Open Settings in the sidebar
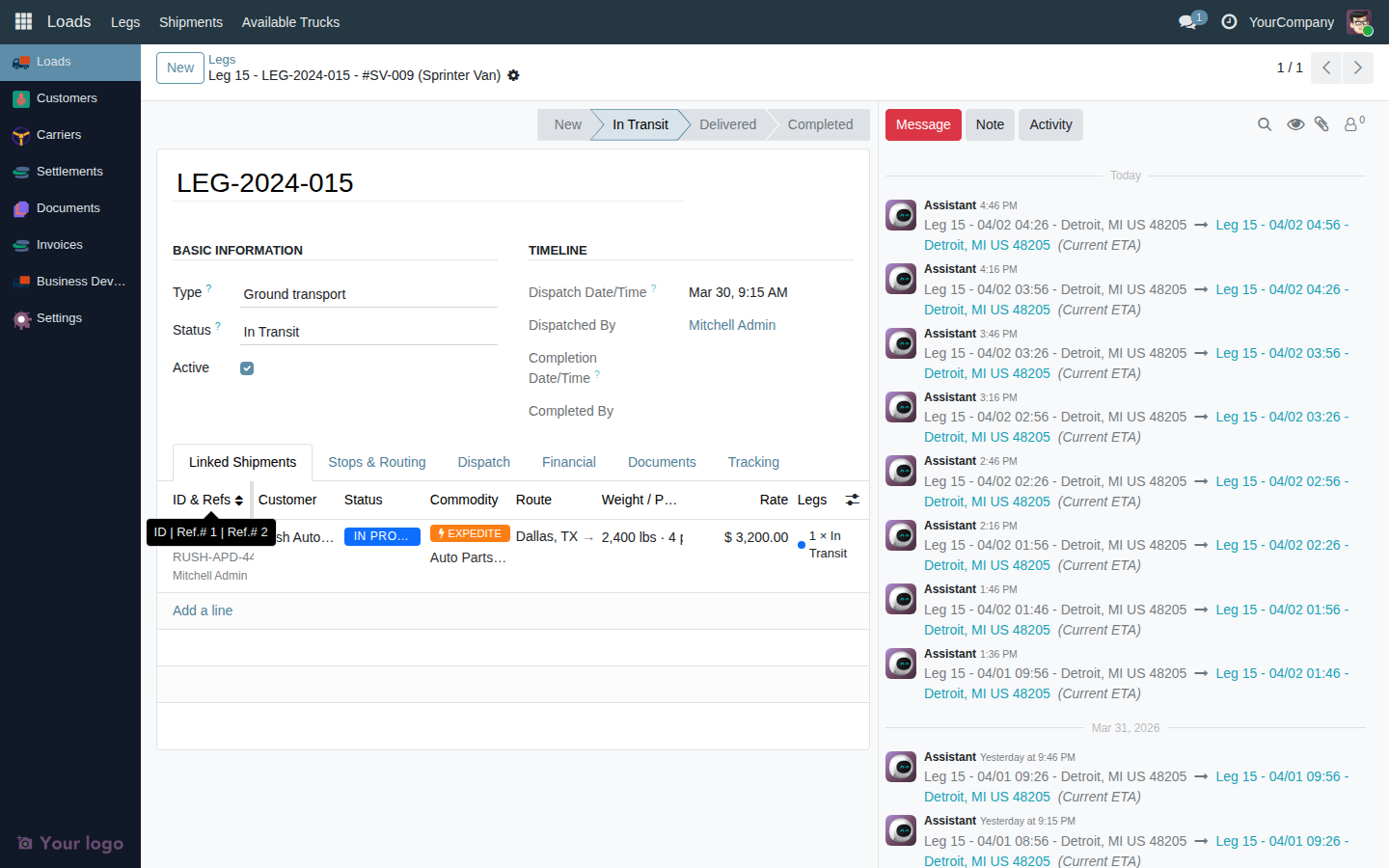1389x868 pixels. (70, 318)
